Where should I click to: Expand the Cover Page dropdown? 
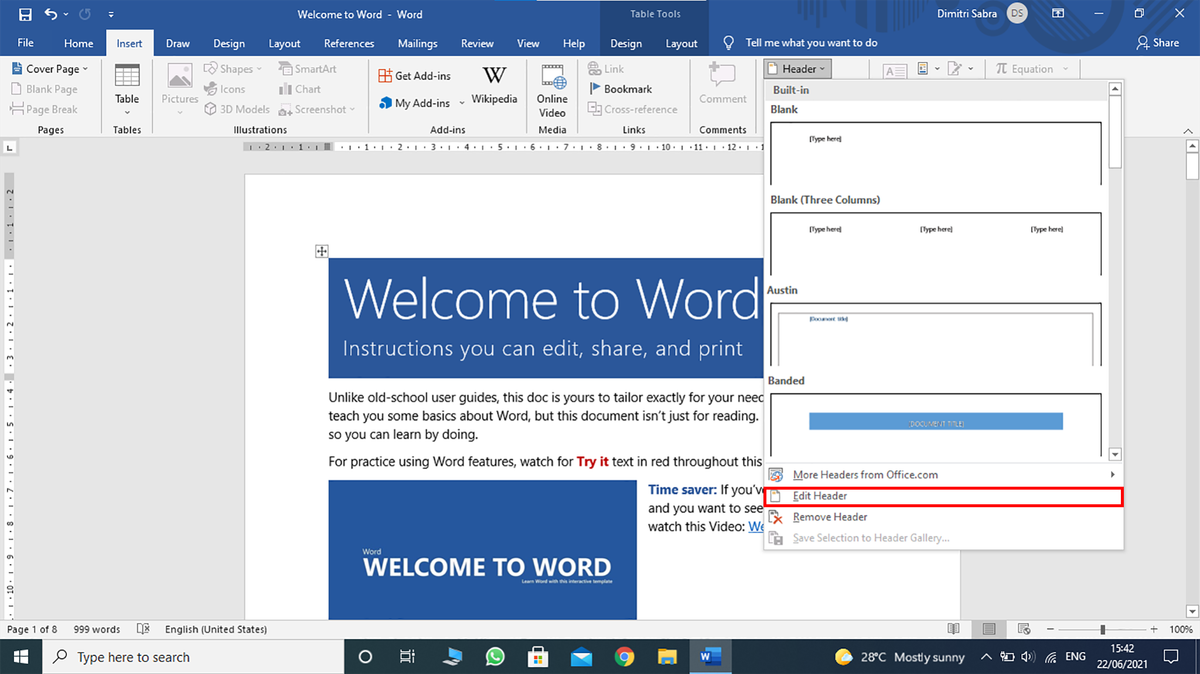point(50,69)
